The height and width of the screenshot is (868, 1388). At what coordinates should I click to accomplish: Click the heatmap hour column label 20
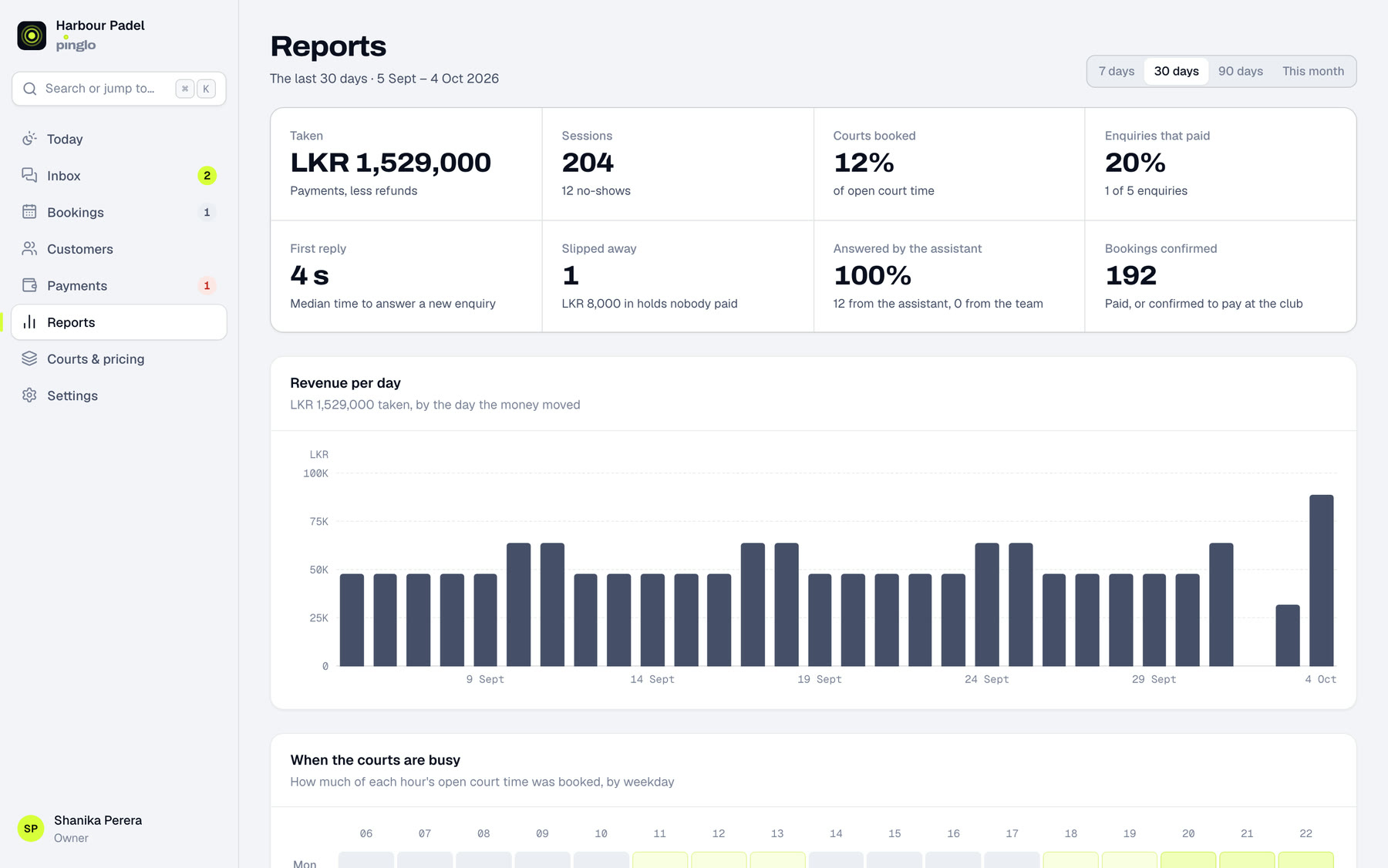(x=1188, y=833)
